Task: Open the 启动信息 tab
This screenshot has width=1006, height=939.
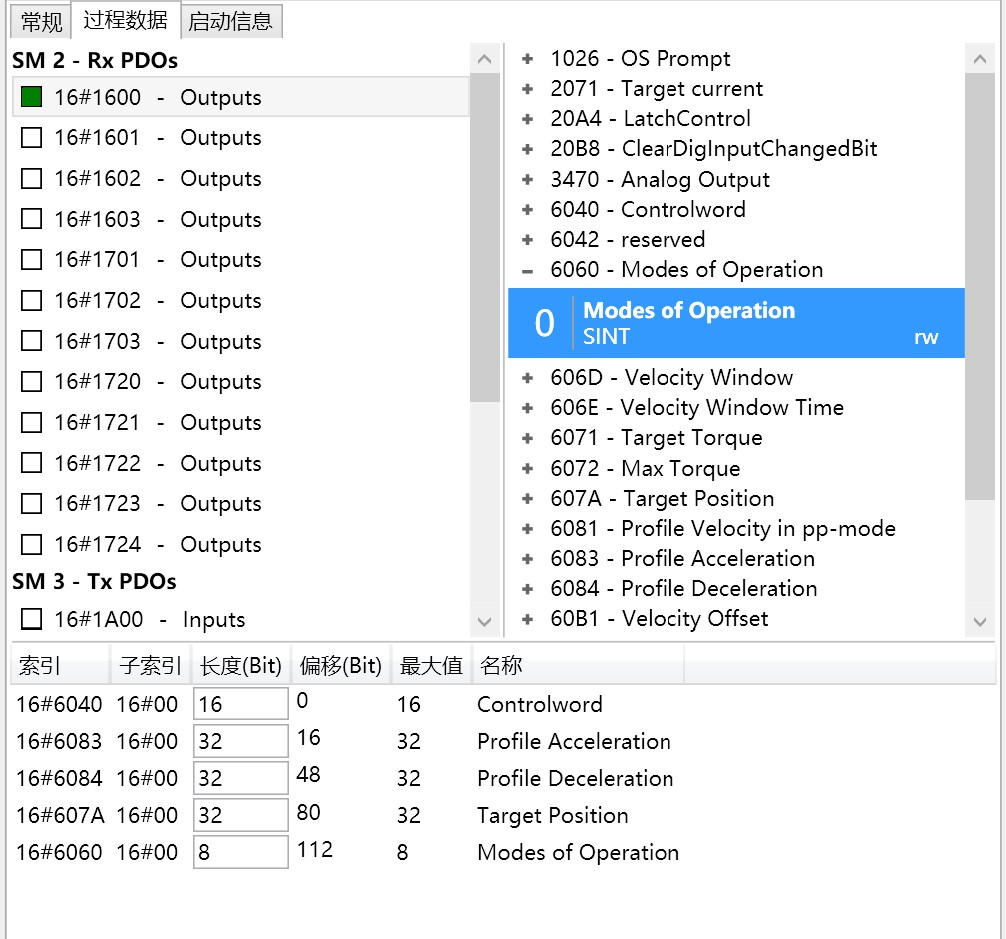Action: 230,21
